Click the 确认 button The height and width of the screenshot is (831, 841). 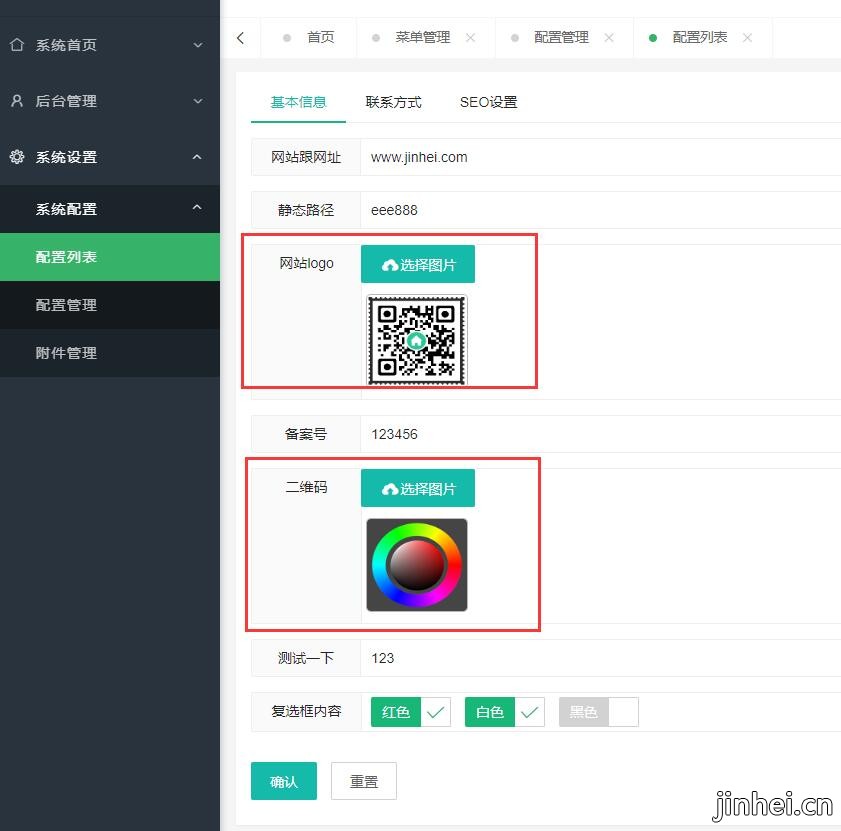[284, 781]
